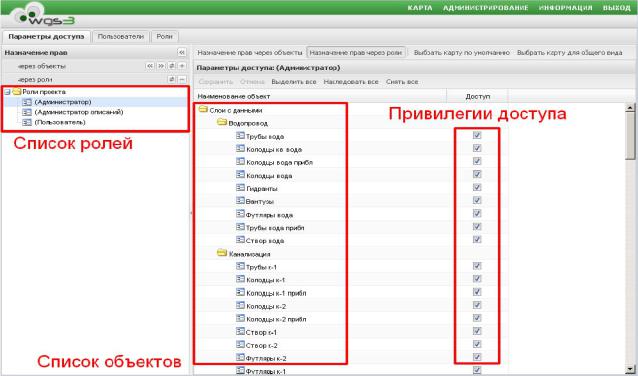Collapse the 'Назначение прав' side panel
Image resolution: width=638 pixels, height=376 pixels.
tap(182, 52)
